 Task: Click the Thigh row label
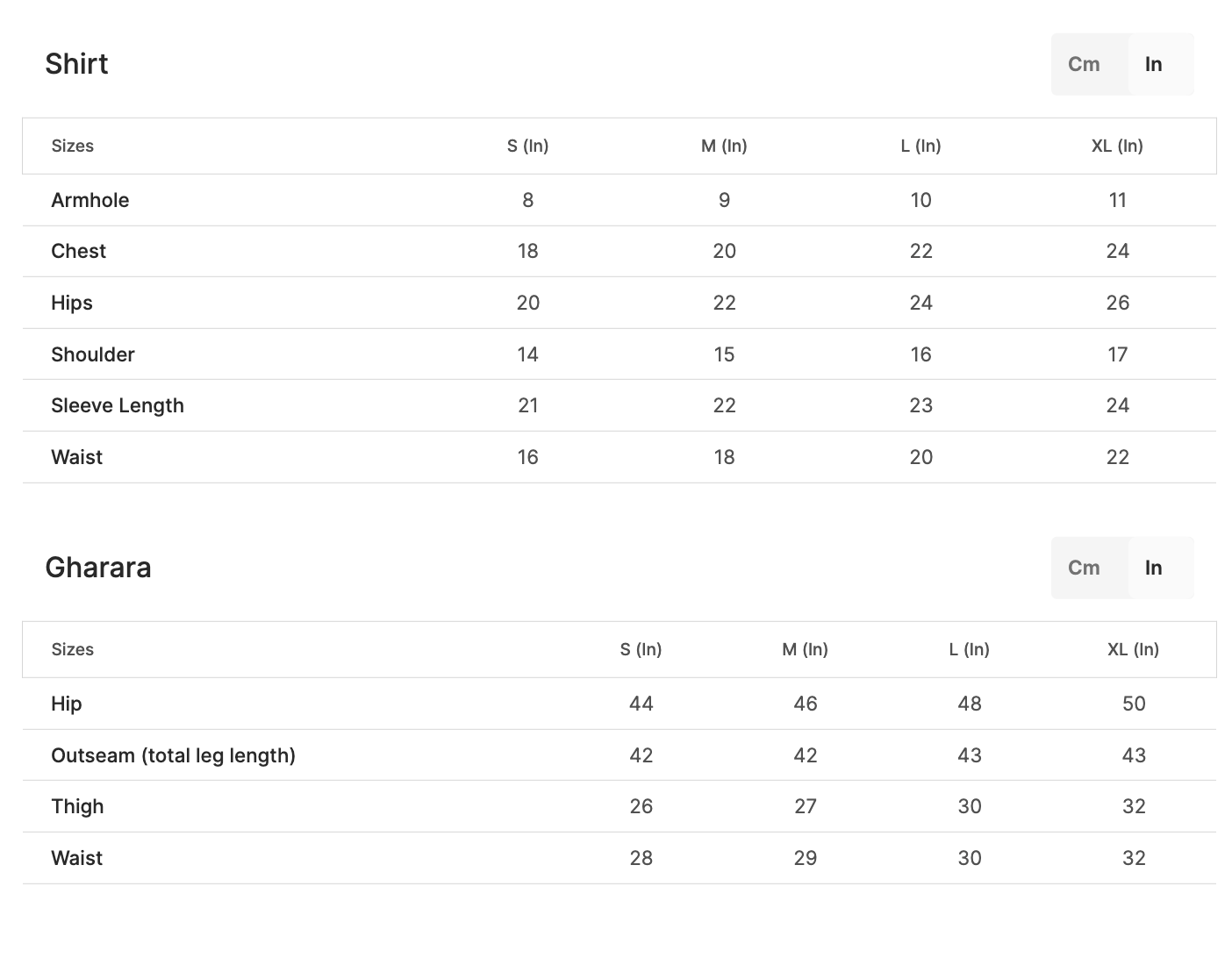click(x=77, y=806)
